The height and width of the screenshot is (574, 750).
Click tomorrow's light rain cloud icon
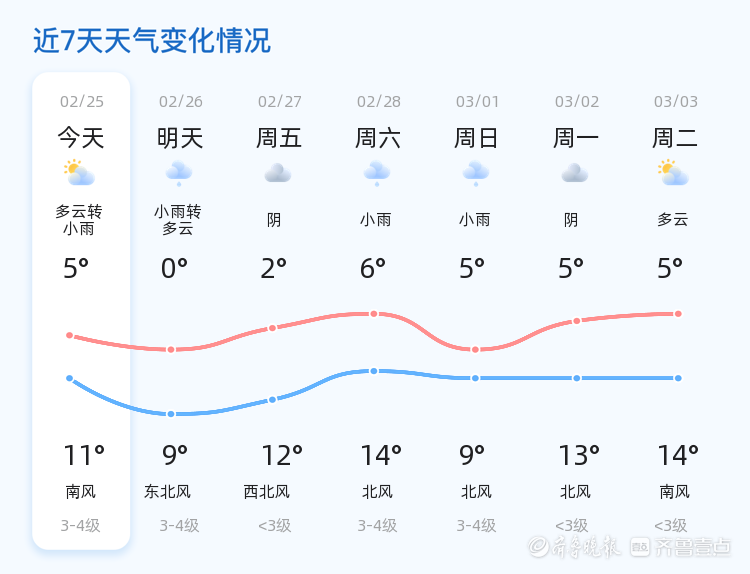(179, 173)
